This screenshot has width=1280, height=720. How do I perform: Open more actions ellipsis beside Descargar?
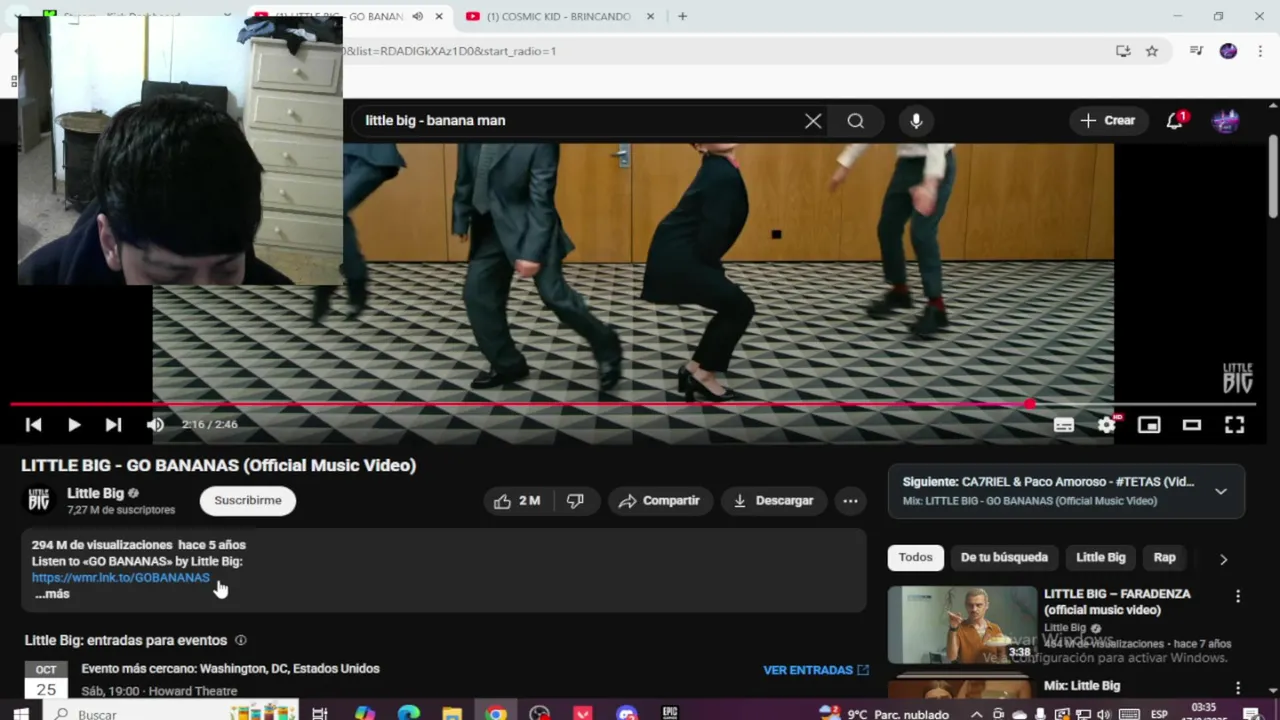click(x=850, y=501)
